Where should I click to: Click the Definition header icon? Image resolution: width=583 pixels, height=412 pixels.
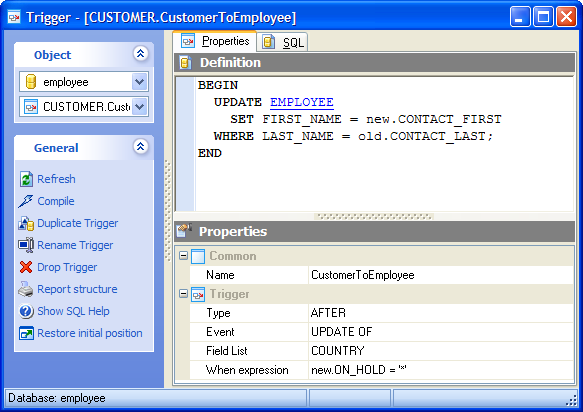point(186,62)
